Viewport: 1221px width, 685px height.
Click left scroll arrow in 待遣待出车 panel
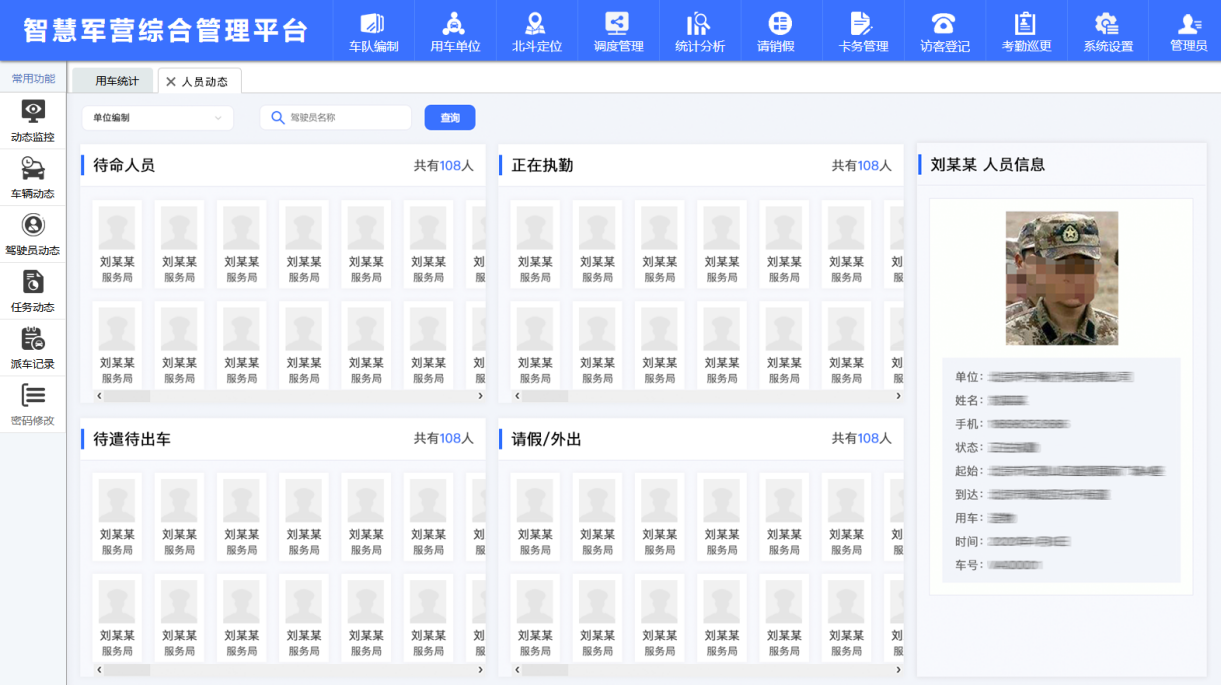click(x=98, y=670)
